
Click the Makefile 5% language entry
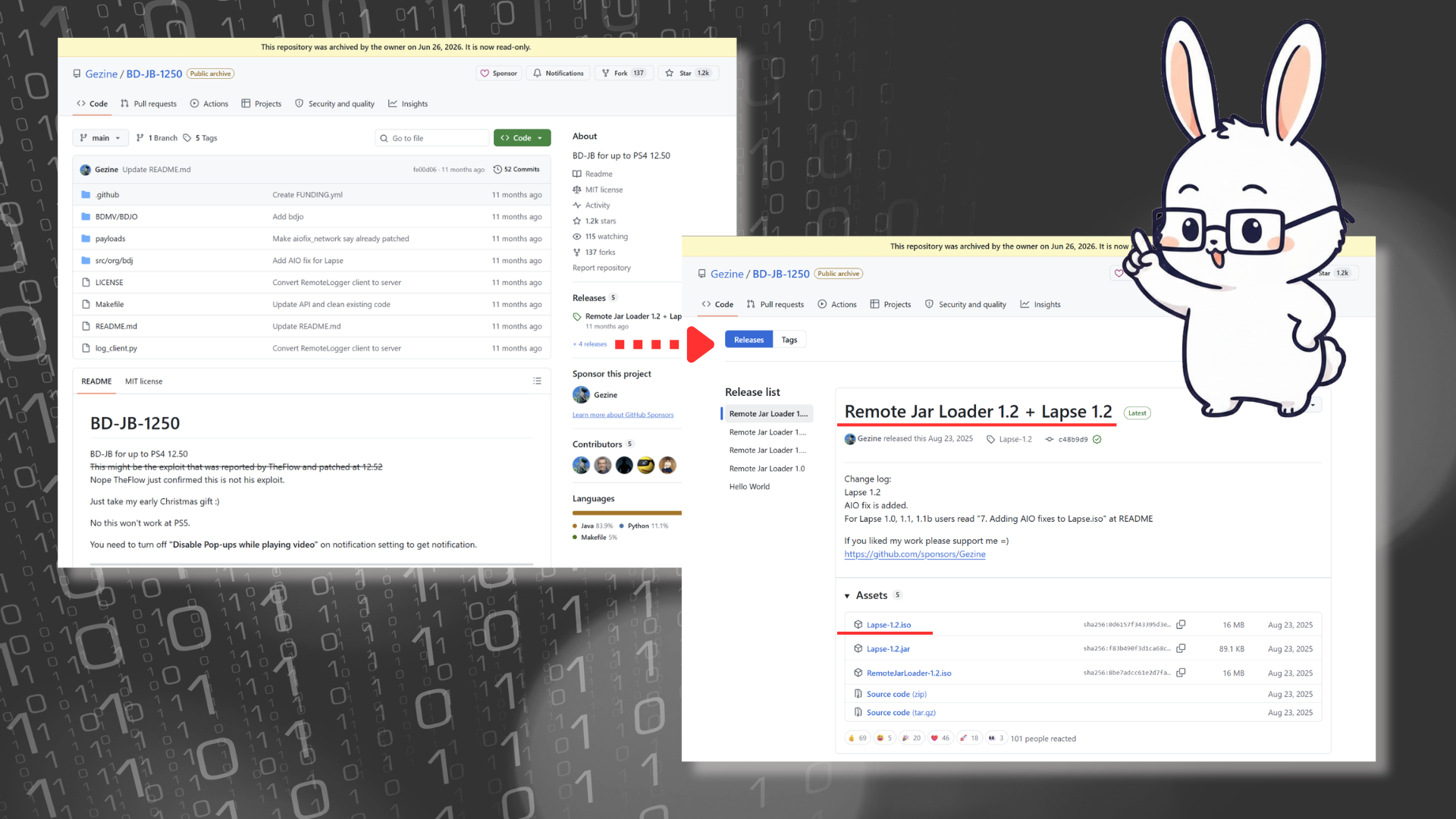pyautogui.click(x=595, y=538)
